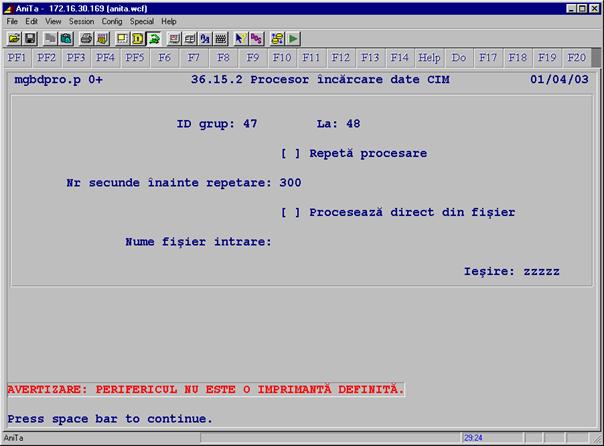Toggle the Repetă procesare checkbox
This screenshot has width=604, height=446.
coord(290,154)
